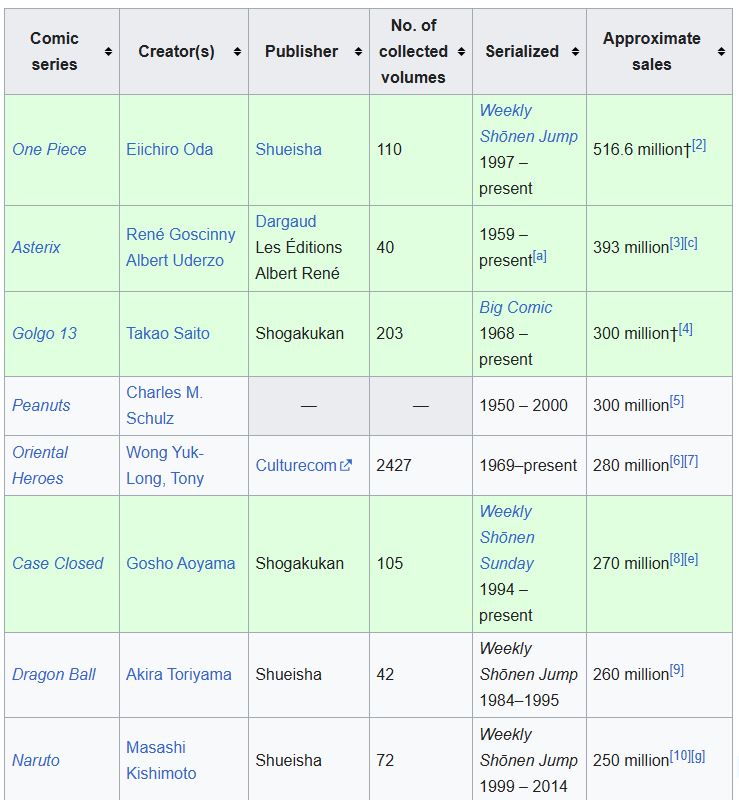739x800 pixels.
Task: Select Shueisha in the Dragon Ball row
Action: pos(288,674)
